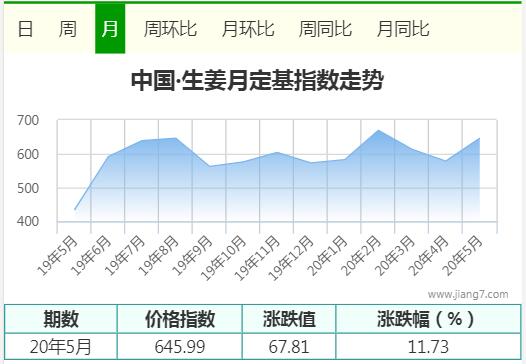The height and width of the screenshot is (364, 526).
Task: Click the 19年5月 starting point on chart line
Action: [x=75, y=209]
